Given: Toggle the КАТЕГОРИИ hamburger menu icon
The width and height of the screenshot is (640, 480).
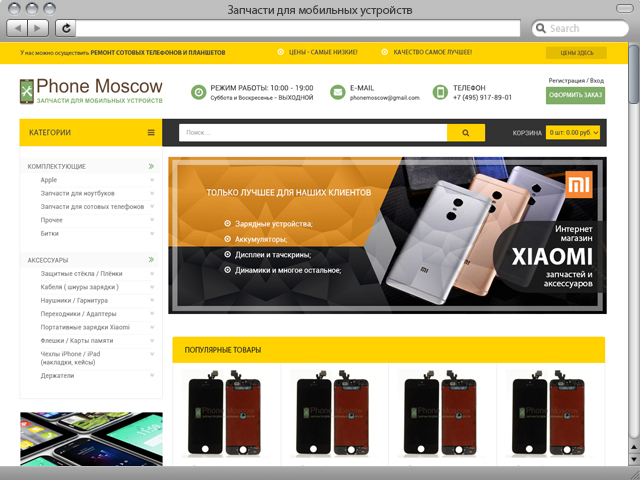Looking at the screenshot, I should coord(151,132).
